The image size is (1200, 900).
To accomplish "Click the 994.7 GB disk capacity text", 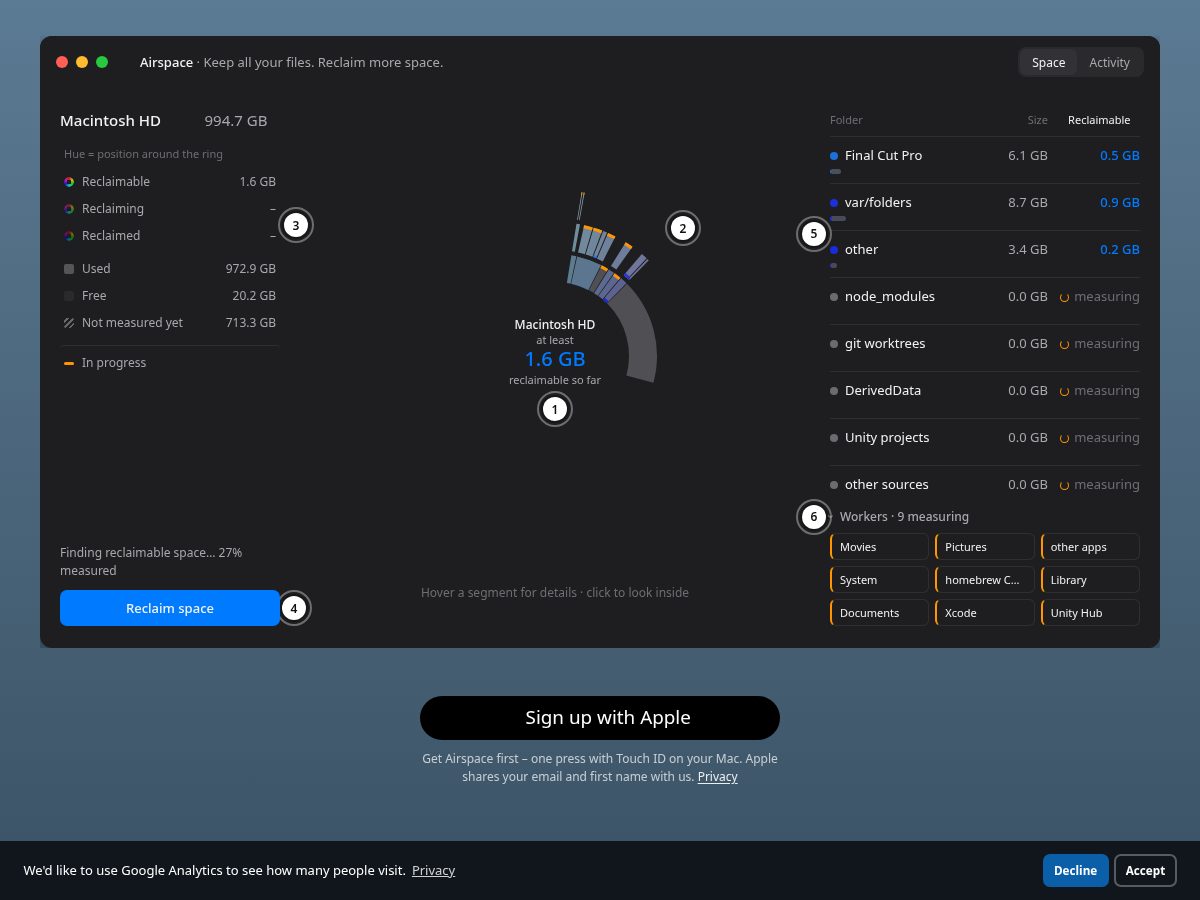I will pos(236,121).
